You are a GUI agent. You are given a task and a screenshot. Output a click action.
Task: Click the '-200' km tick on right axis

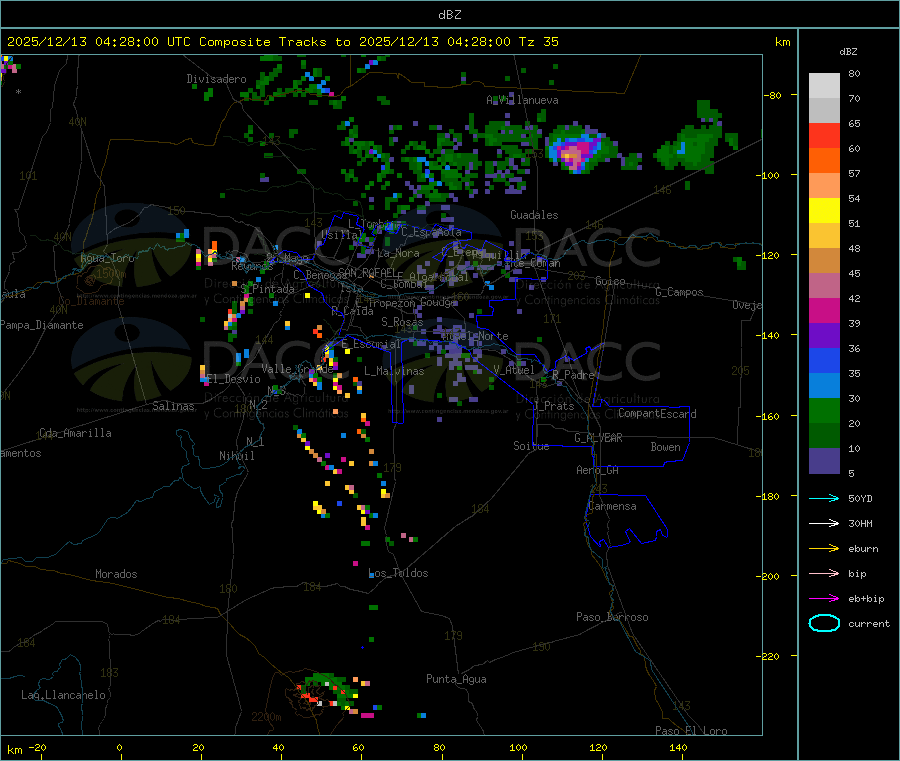770,576
